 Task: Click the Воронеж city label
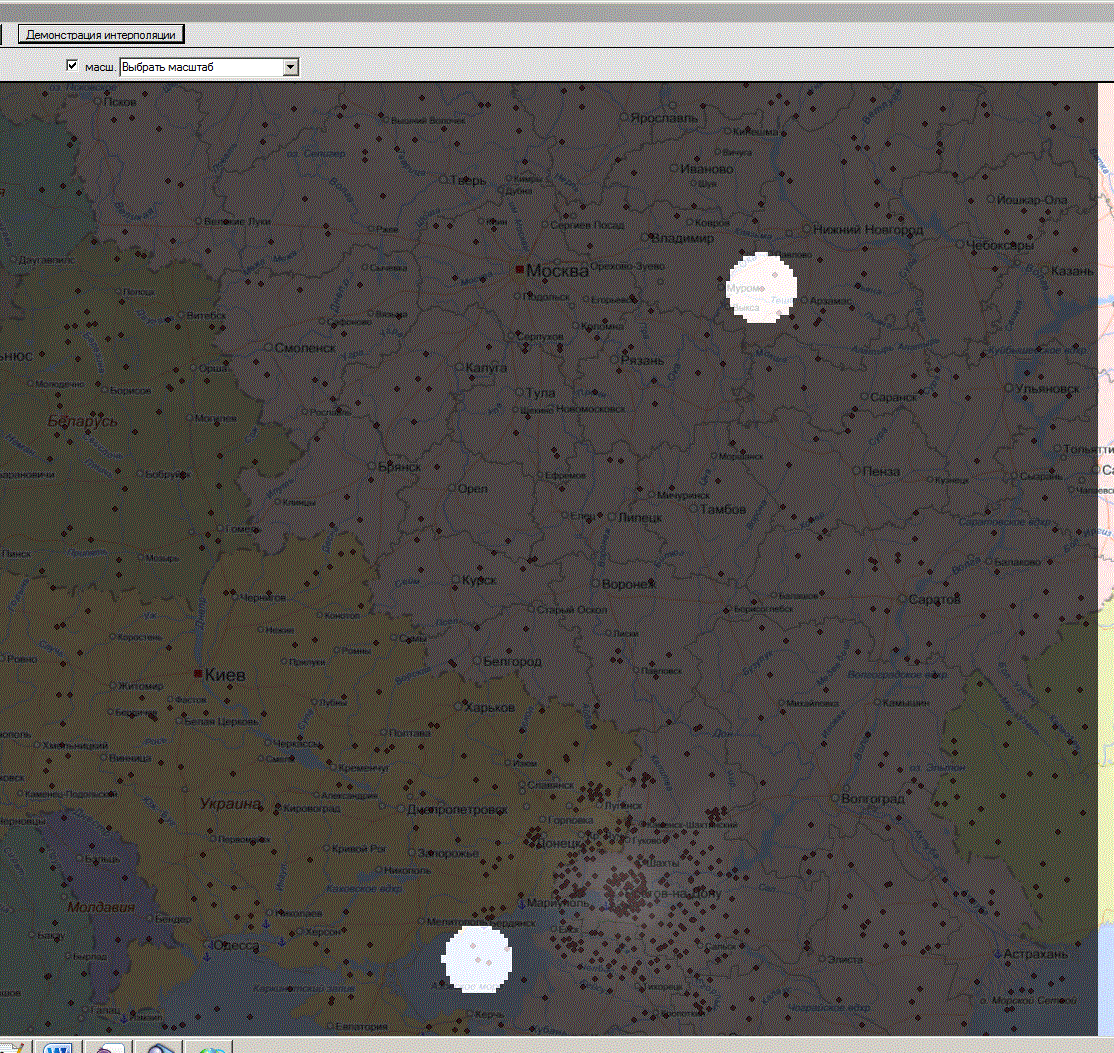pyautogui.click(x=629, y=585)
